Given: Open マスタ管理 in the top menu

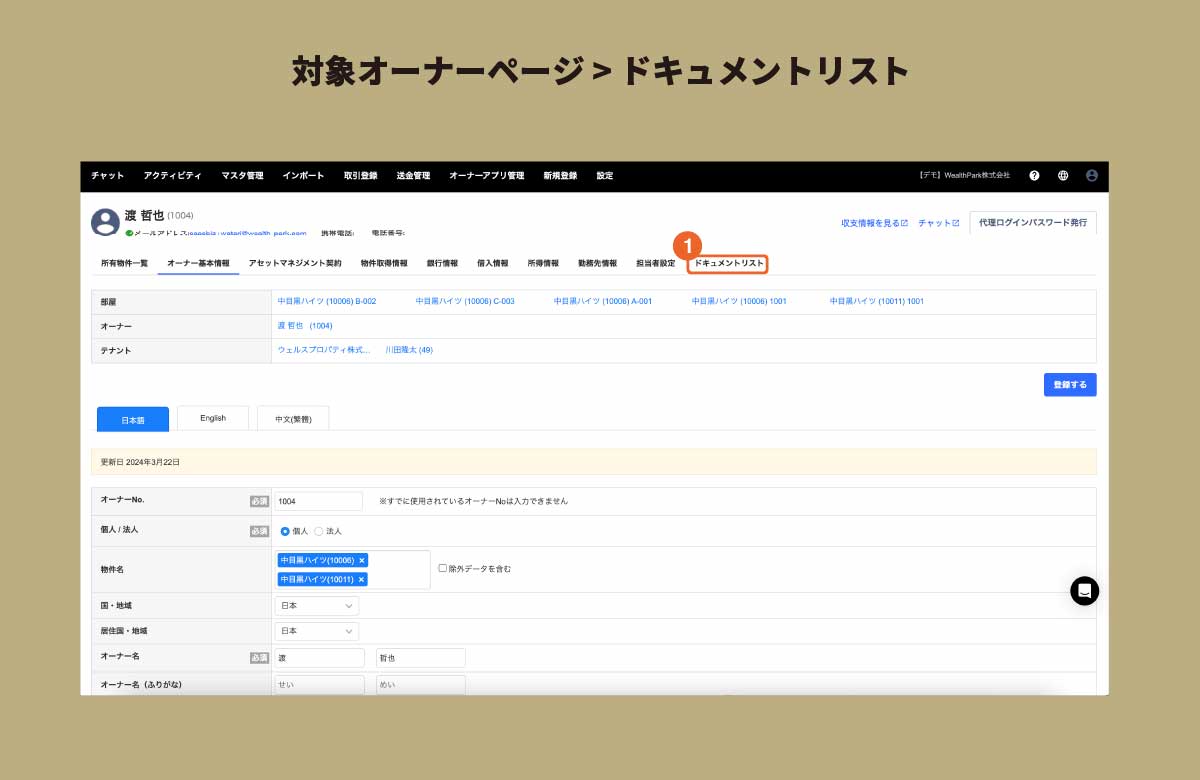Looking at the screenshot, I should coord(242,175).
